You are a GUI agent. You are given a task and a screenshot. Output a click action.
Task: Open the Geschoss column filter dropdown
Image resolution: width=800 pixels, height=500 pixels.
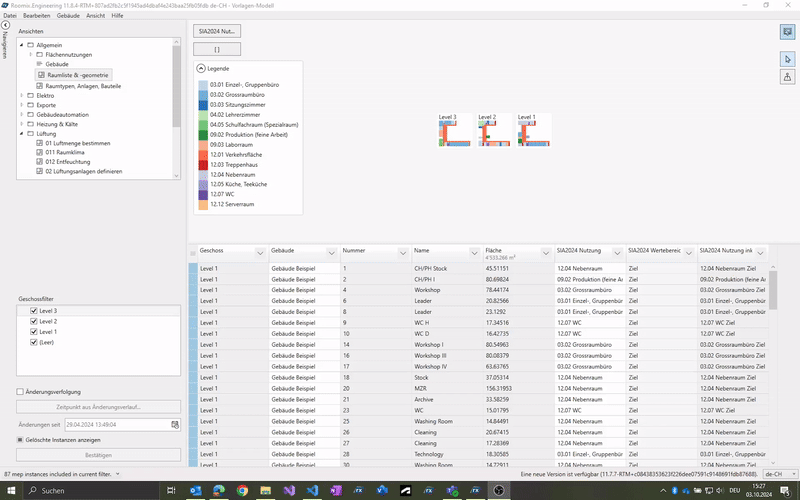(x=260, y=252)
